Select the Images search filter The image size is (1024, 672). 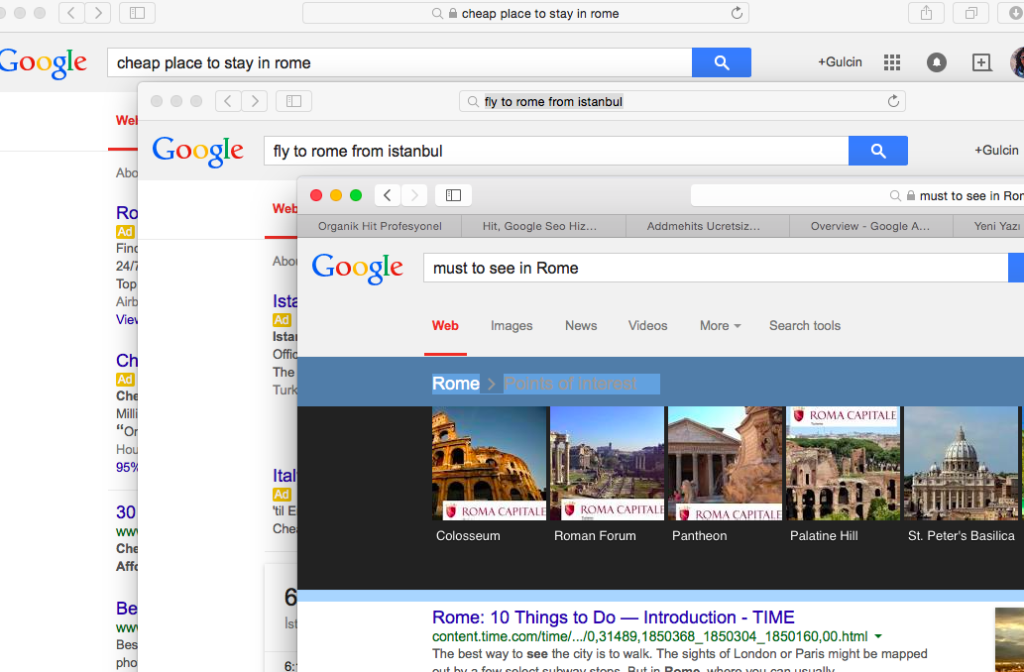click(x=511, y=325)
